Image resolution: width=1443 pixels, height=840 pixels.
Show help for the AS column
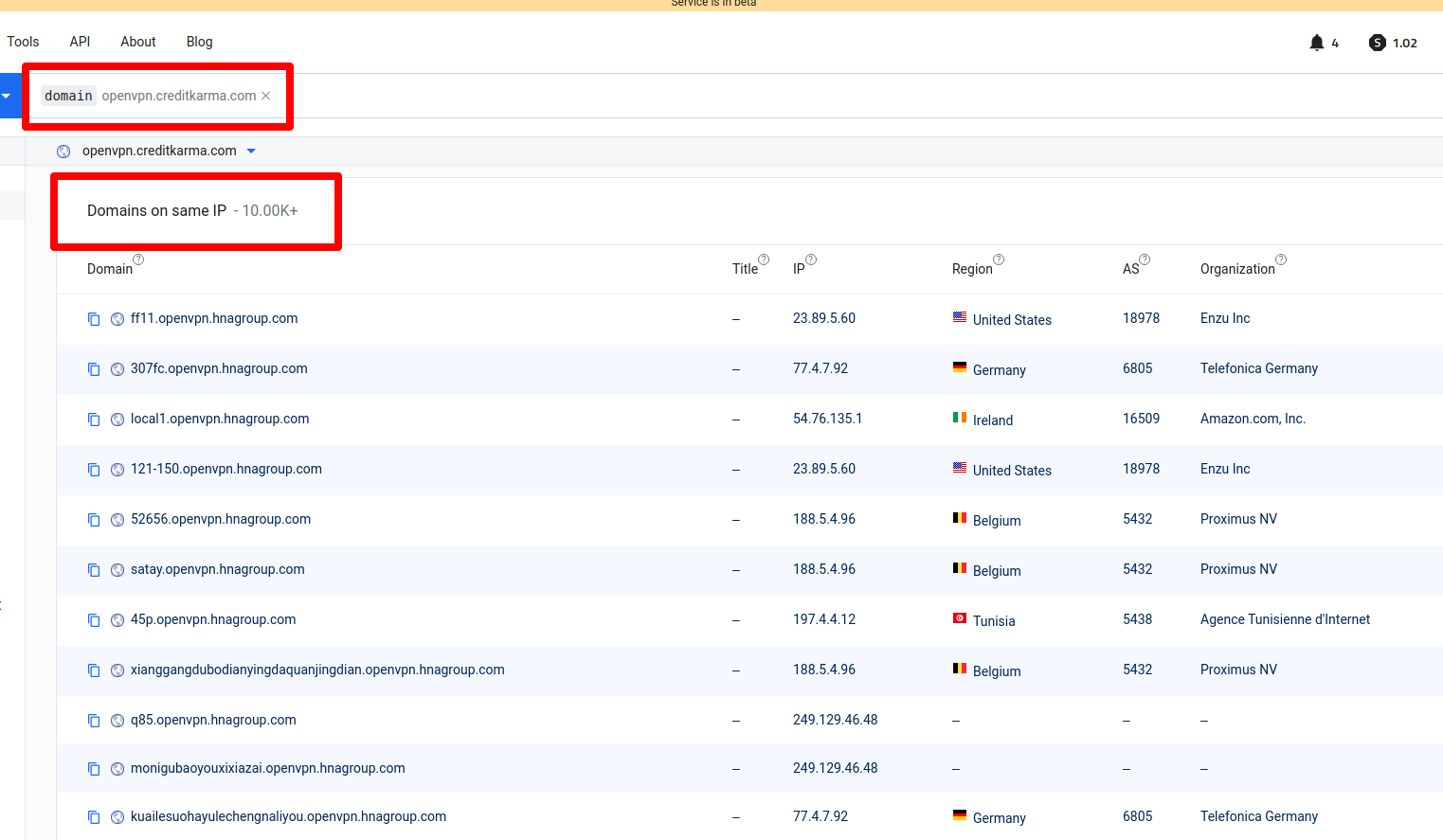(x=1145, y=259)
